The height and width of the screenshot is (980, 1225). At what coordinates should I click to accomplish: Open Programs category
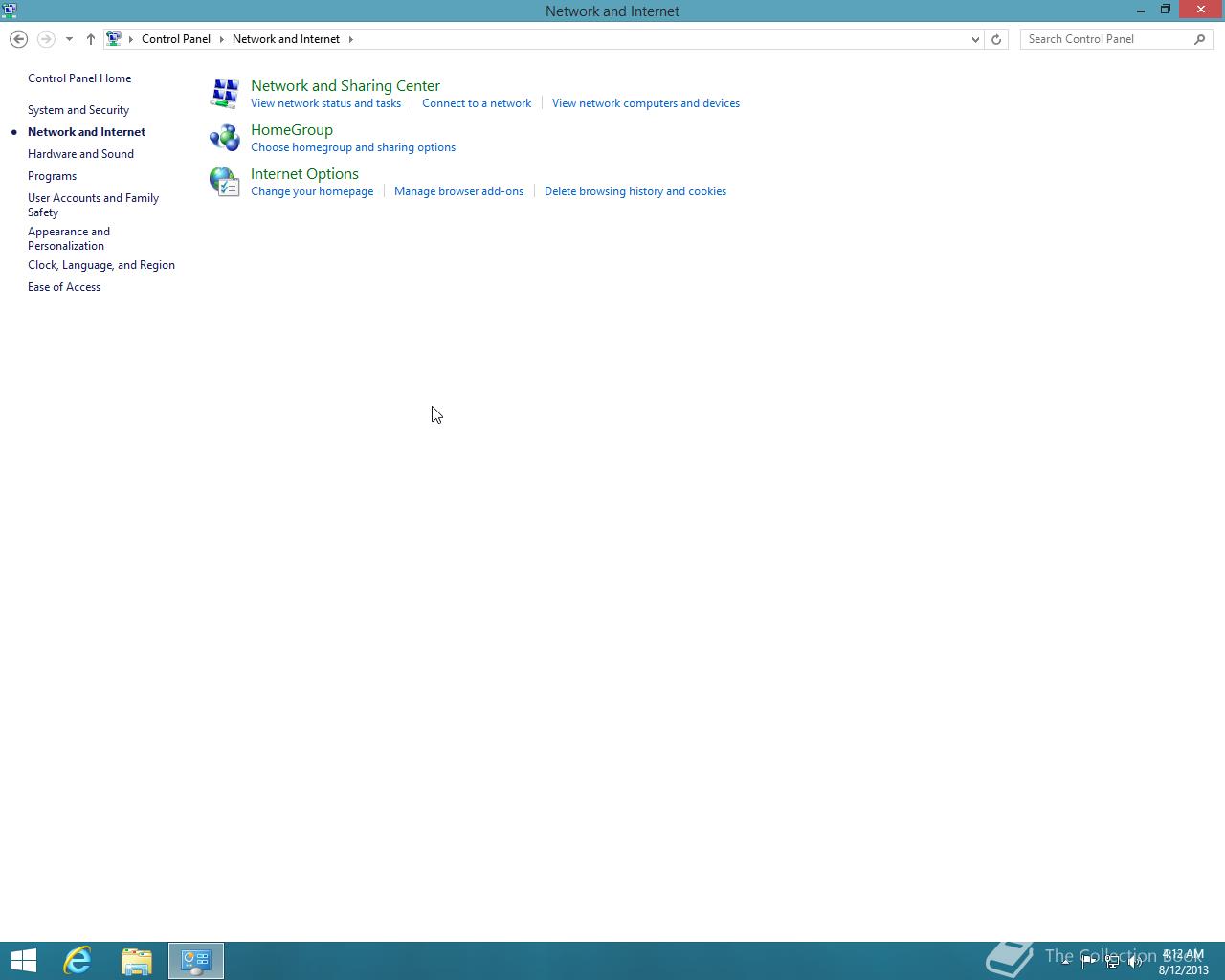point(52,176)
